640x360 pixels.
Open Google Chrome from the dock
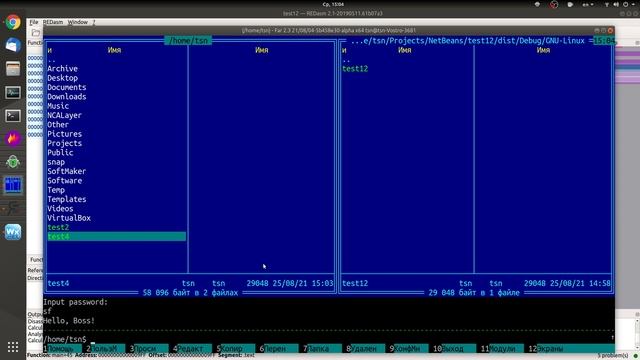tap(13, 22)
